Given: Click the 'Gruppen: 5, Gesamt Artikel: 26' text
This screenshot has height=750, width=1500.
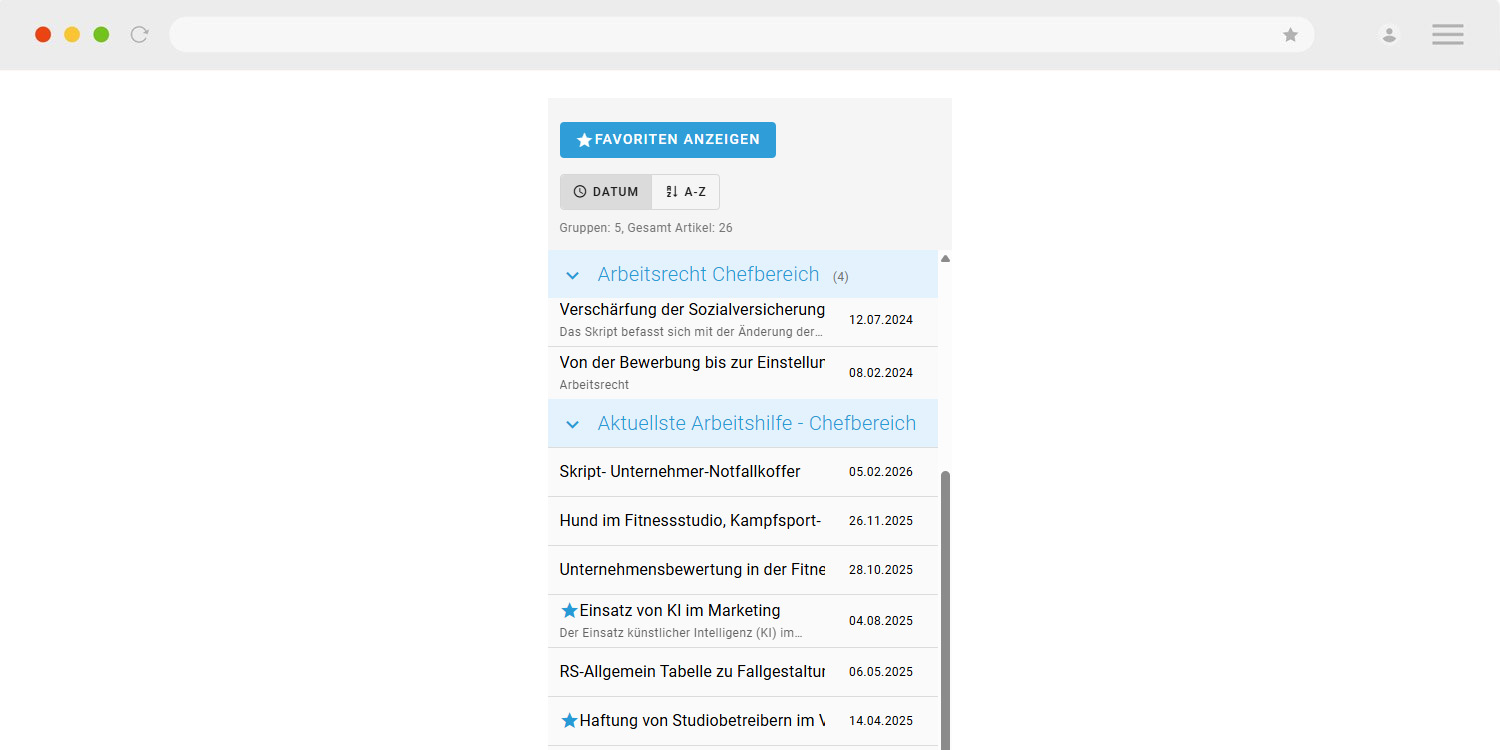Looking at the screenshot, I should pos(646,228).
